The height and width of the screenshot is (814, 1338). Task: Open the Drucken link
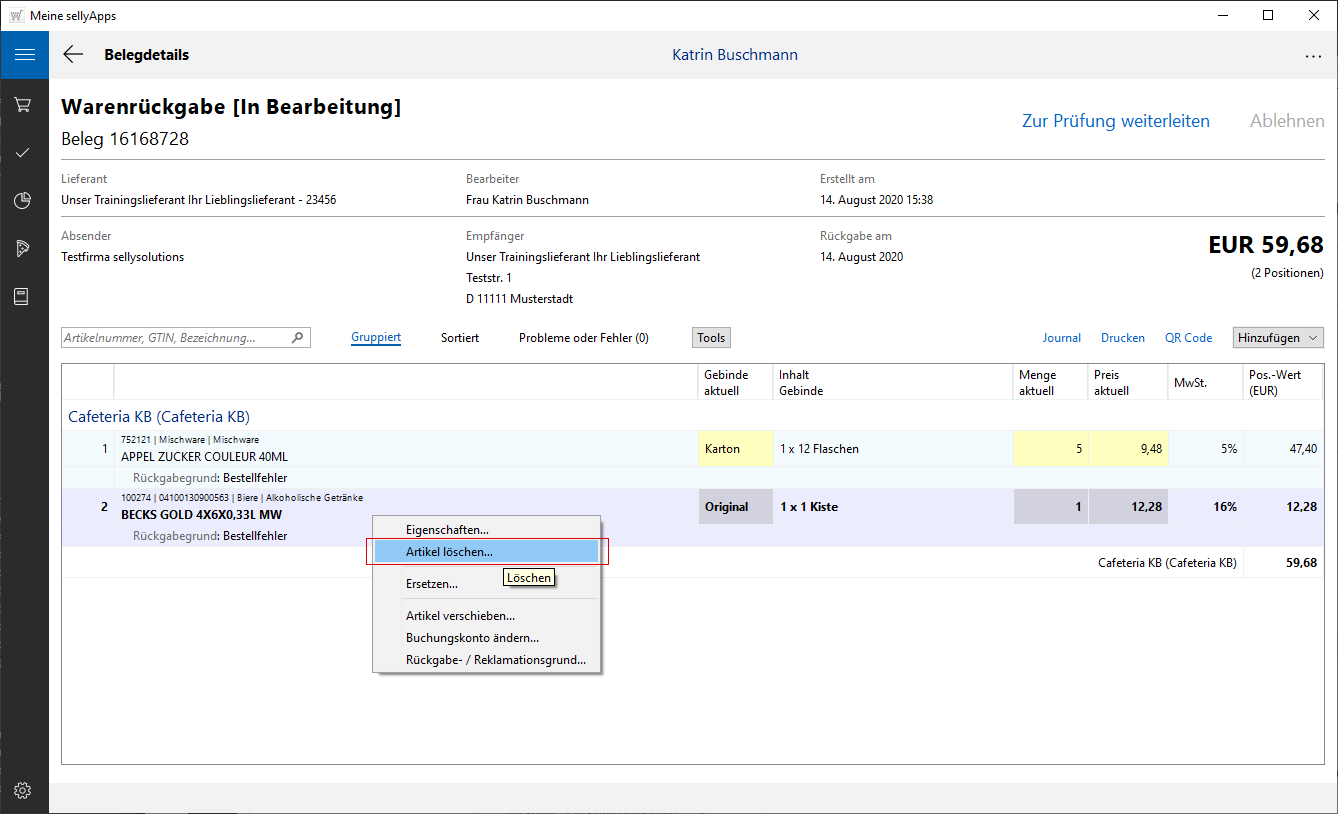(x=1123, y=338)
